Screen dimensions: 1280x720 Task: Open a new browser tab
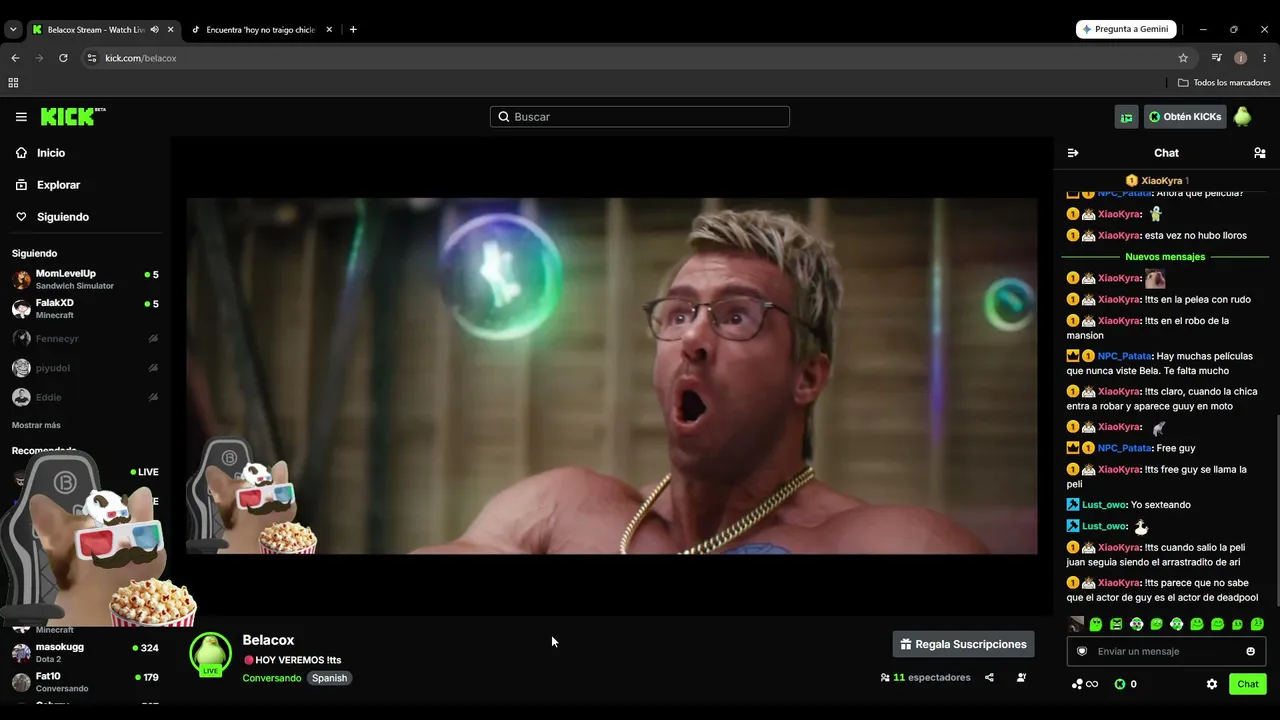[x=353, y=30]
